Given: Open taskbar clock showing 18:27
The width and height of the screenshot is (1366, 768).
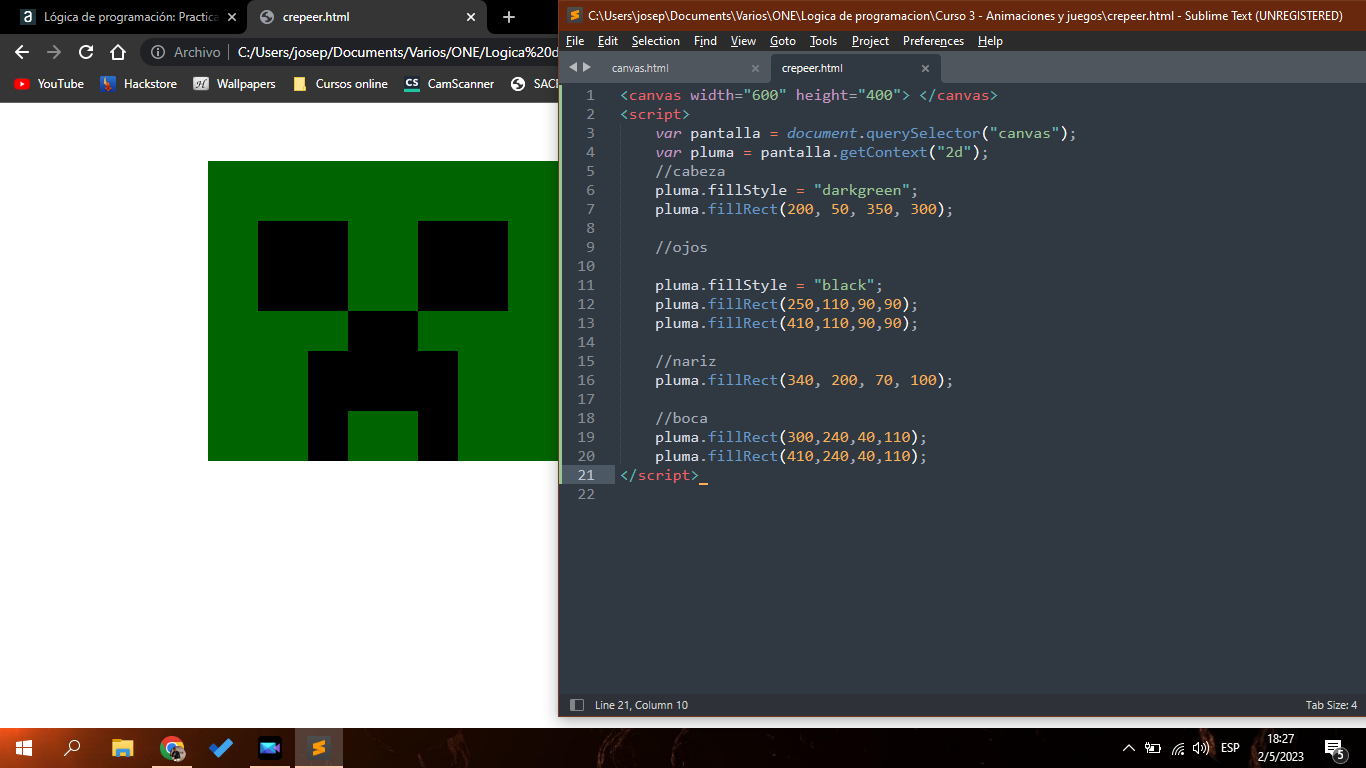Looking at the screenshot, I should click(x=1280, y=748).
